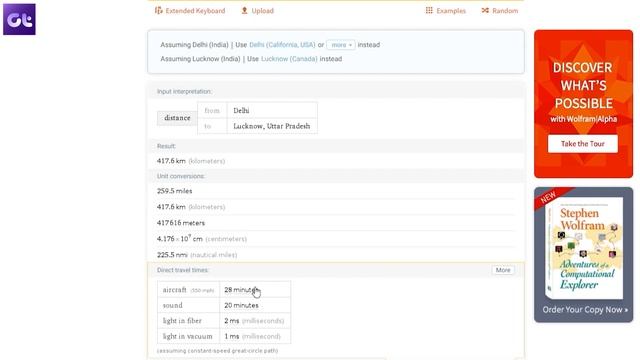Open Discover What's Possible banner
The image size is (640, 360).
583,103
